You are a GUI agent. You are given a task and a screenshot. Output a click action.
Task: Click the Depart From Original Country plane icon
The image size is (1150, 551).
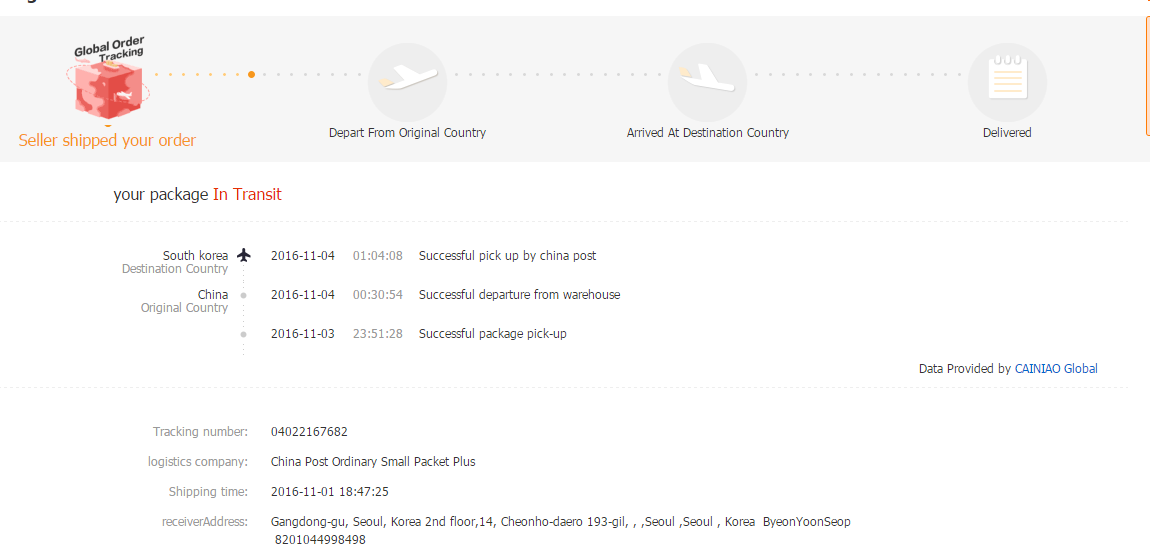[407, 82]
